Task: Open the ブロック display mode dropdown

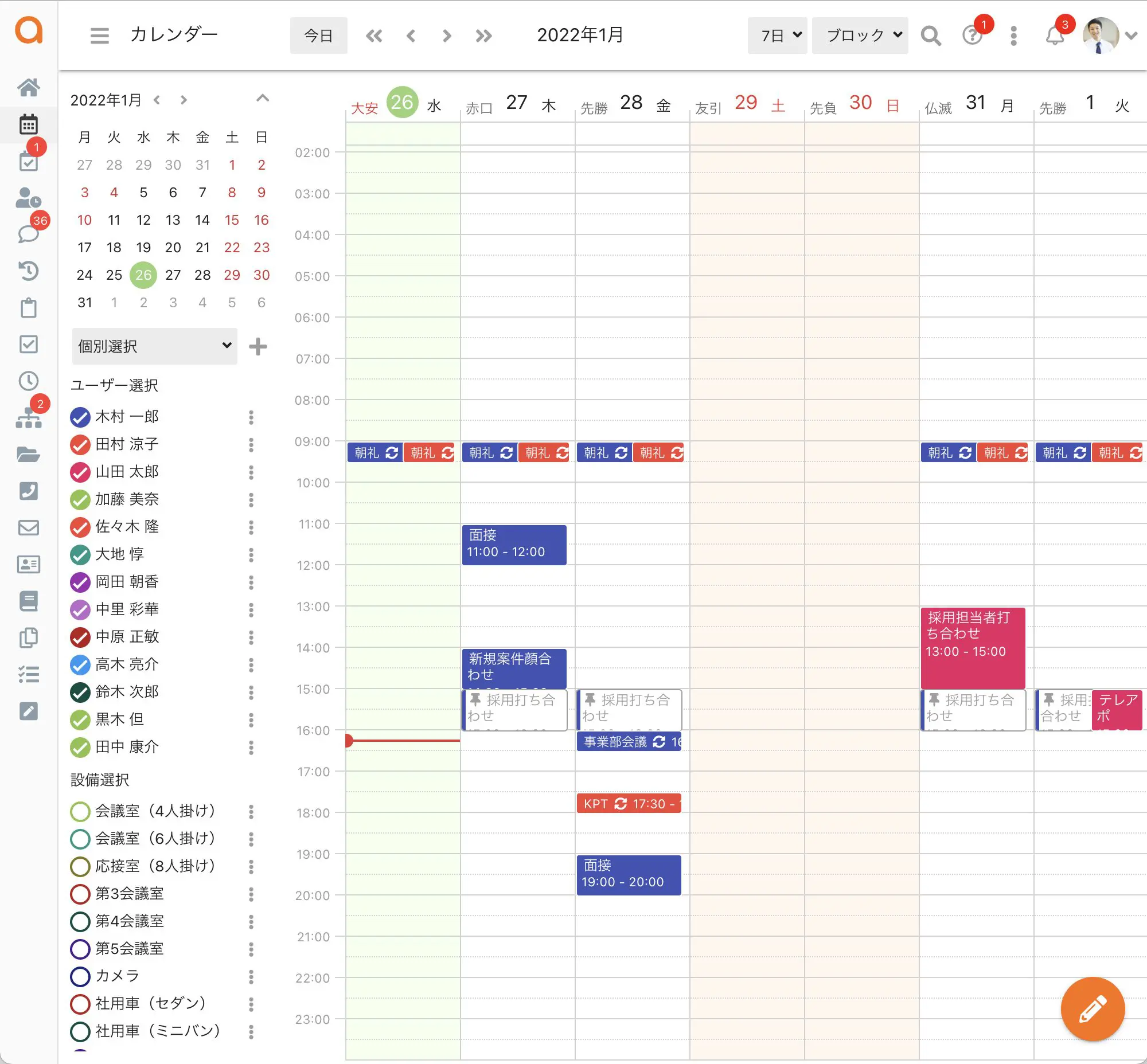Action: click(x=860, y=36)
